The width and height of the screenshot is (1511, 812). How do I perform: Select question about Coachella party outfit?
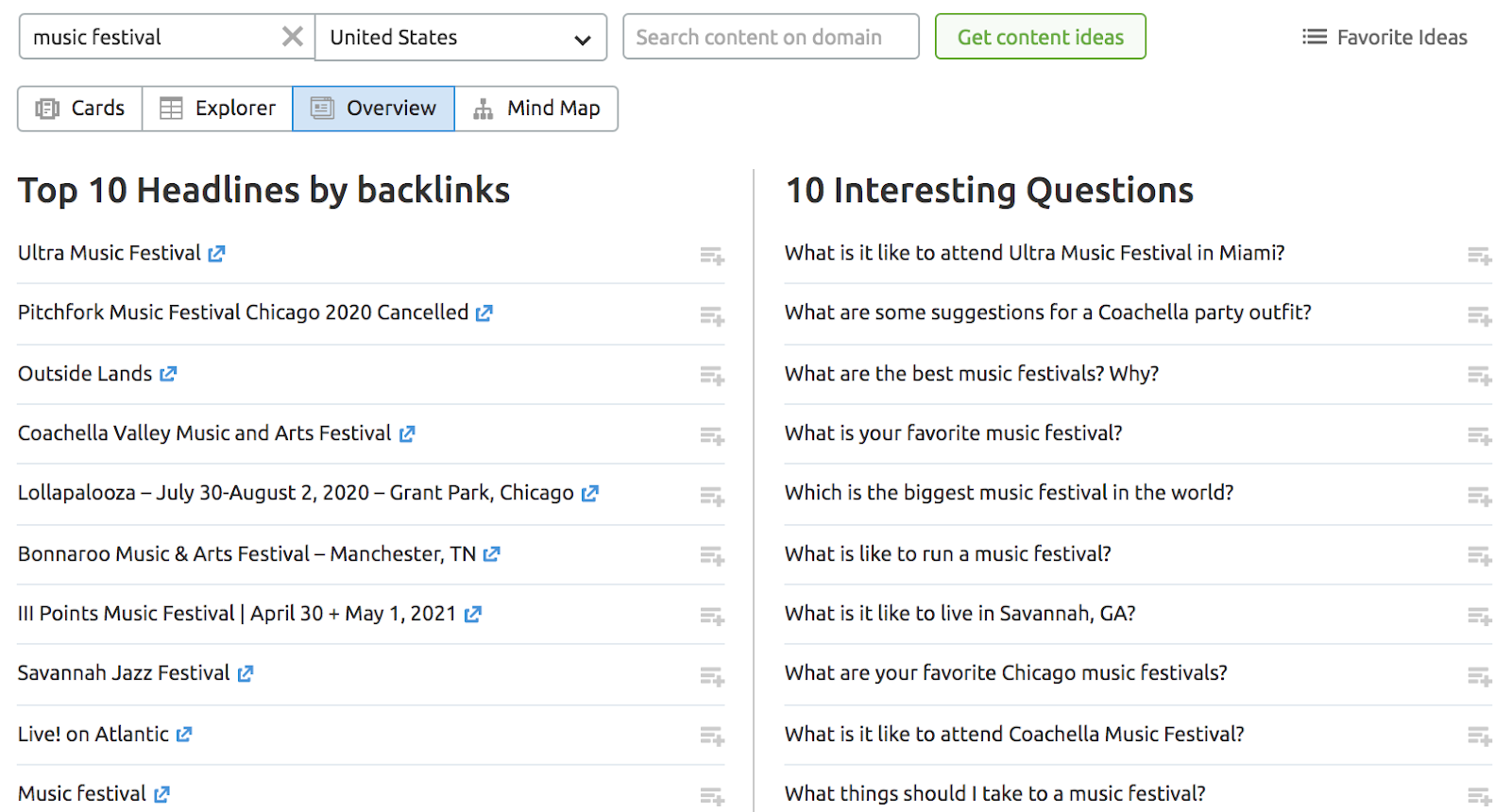tap(1047, 313)
